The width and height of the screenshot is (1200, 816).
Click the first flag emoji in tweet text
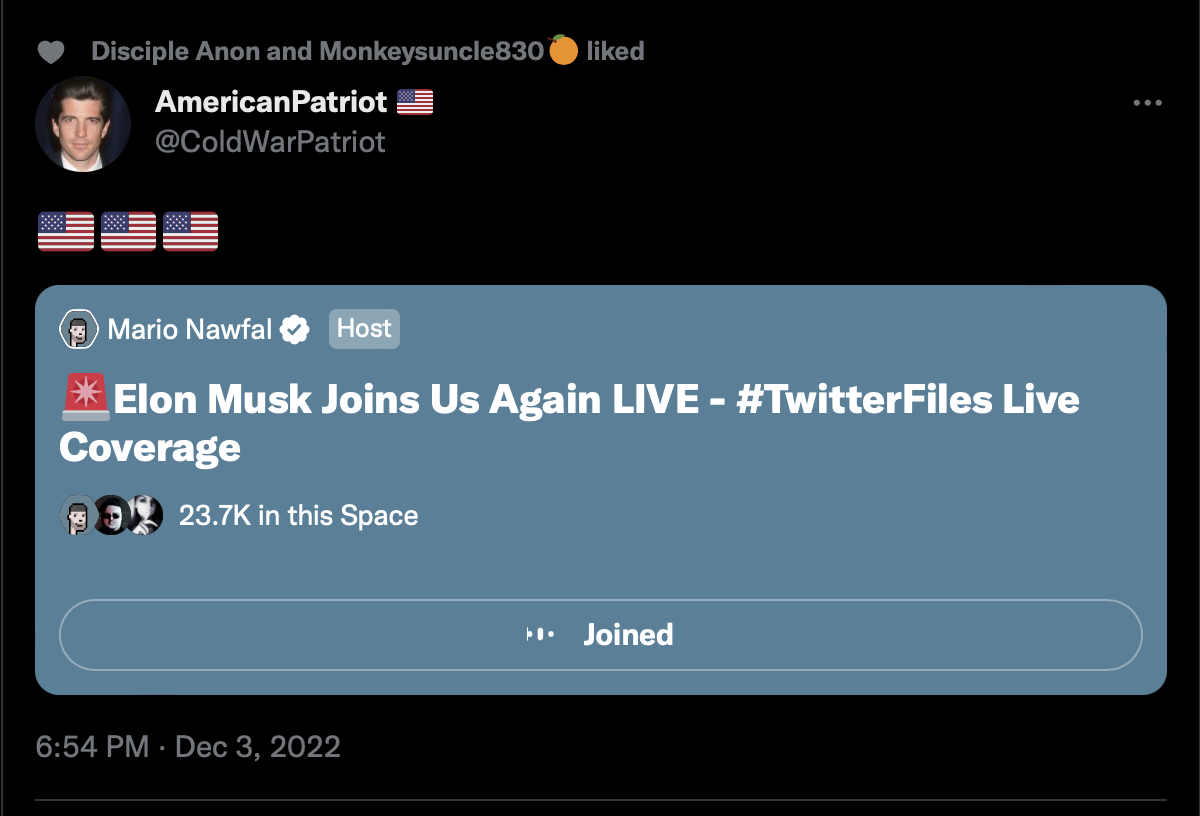point(66,231)
